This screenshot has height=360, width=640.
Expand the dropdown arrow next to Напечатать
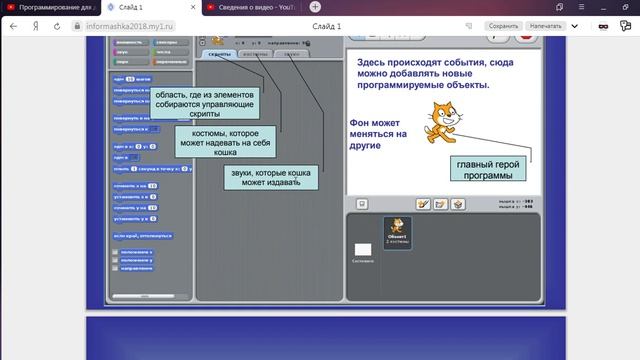coord(574,26)
